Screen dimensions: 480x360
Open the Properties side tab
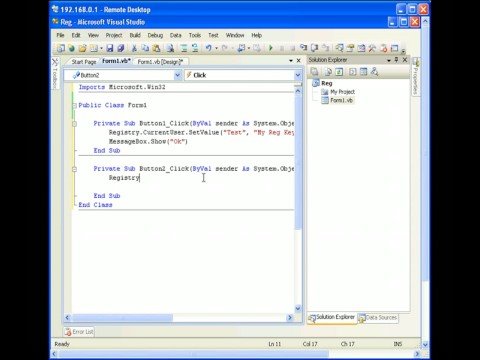[x=416, y=77]
